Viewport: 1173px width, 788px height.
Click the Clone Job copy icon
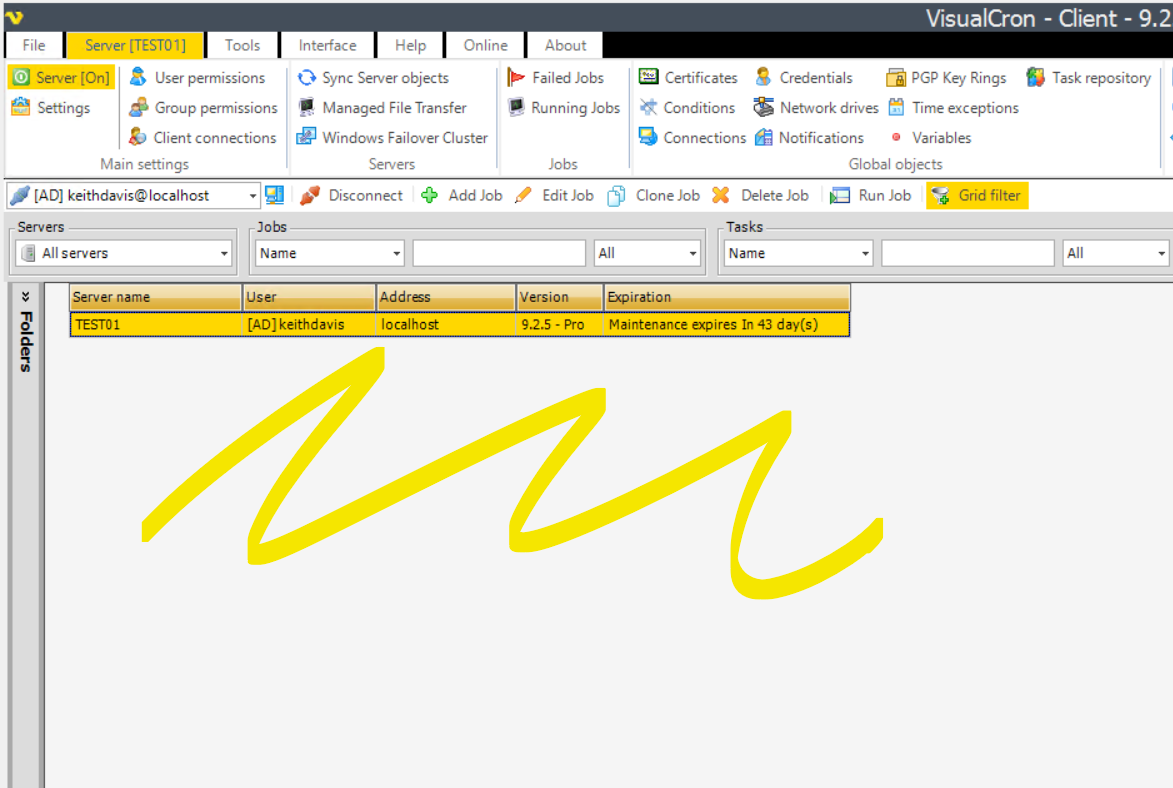click(616, 195)
